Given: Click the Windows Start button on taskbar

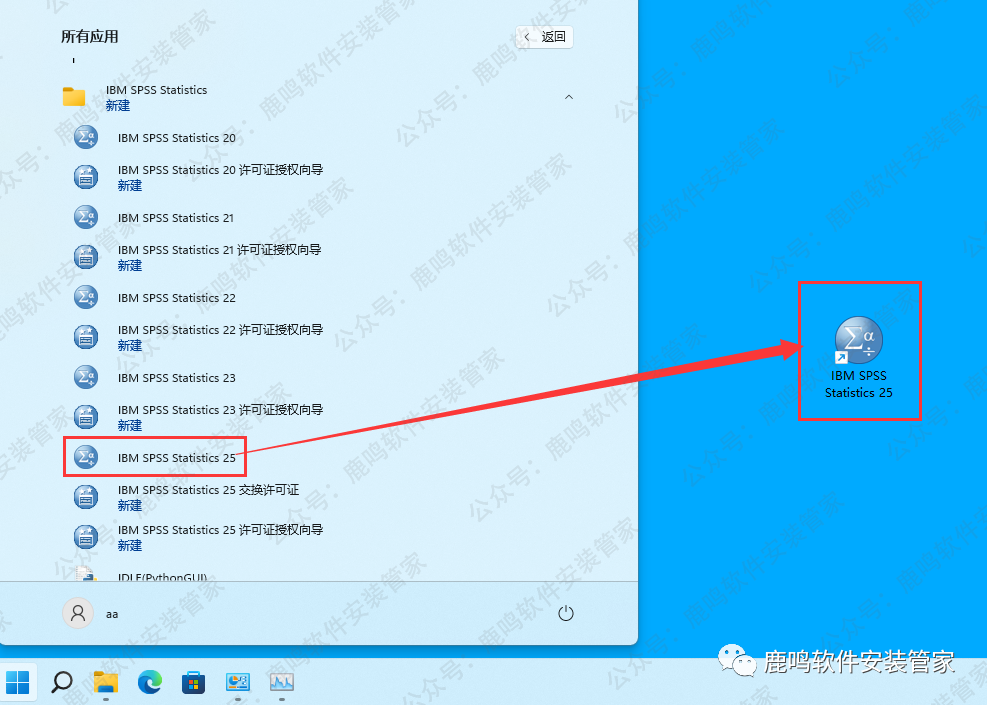Looking at the screenshot, I should pos(18,682).
